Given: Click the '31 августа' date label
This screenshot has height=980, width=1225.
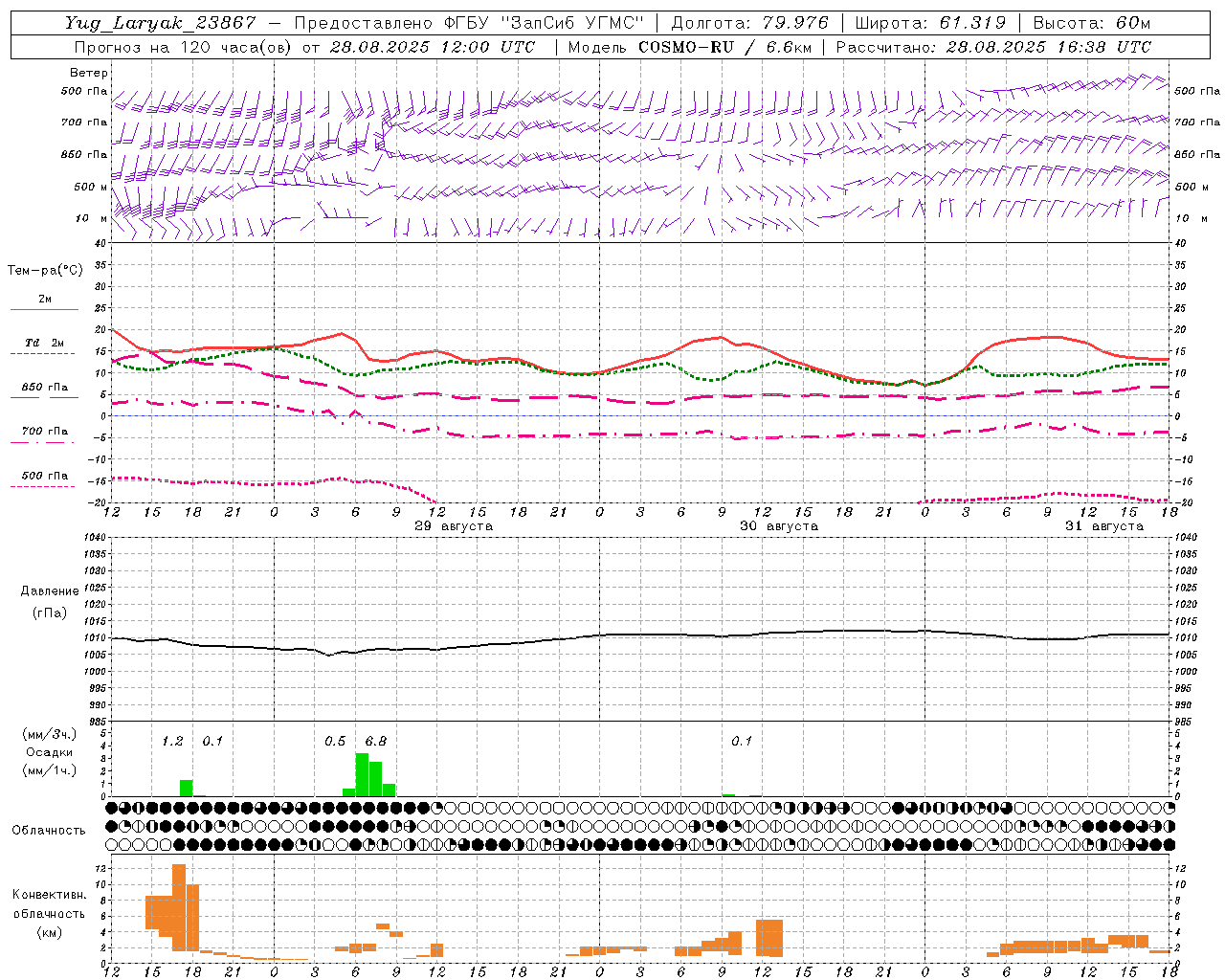Looking at the screenshot, I should click(1104, 526).
